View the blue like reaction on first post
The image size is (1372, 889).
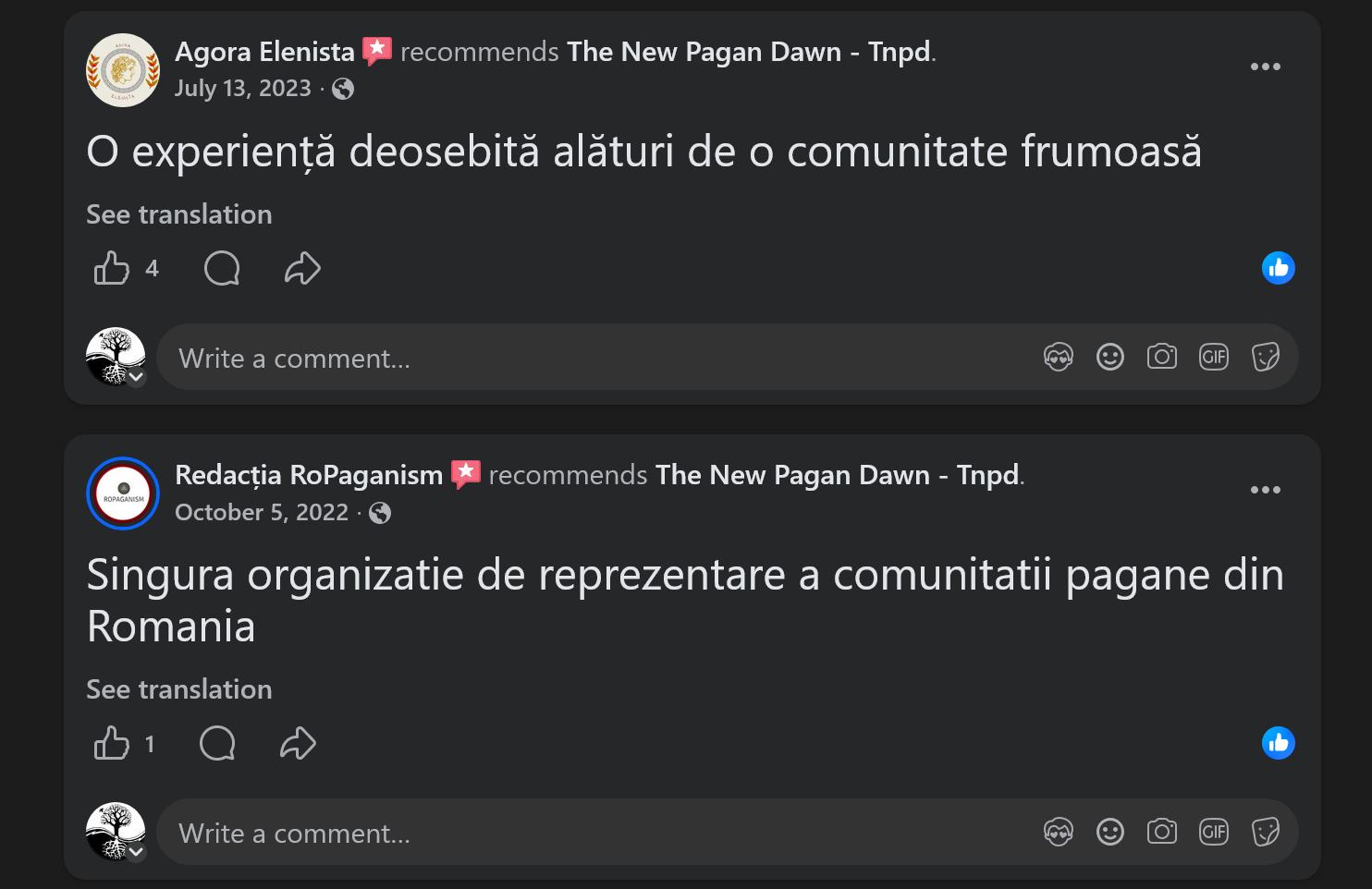(1278, 268)
